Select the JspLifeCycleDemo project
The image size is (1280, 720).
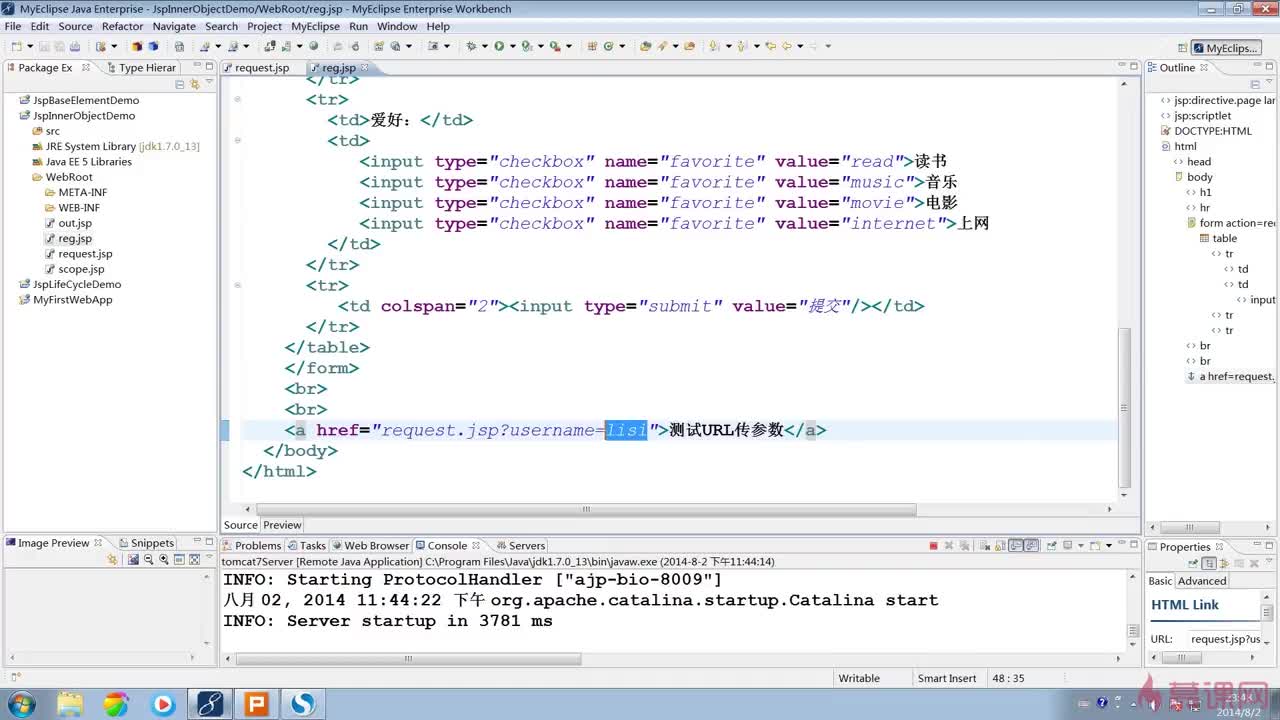click(x=77, y=284)
